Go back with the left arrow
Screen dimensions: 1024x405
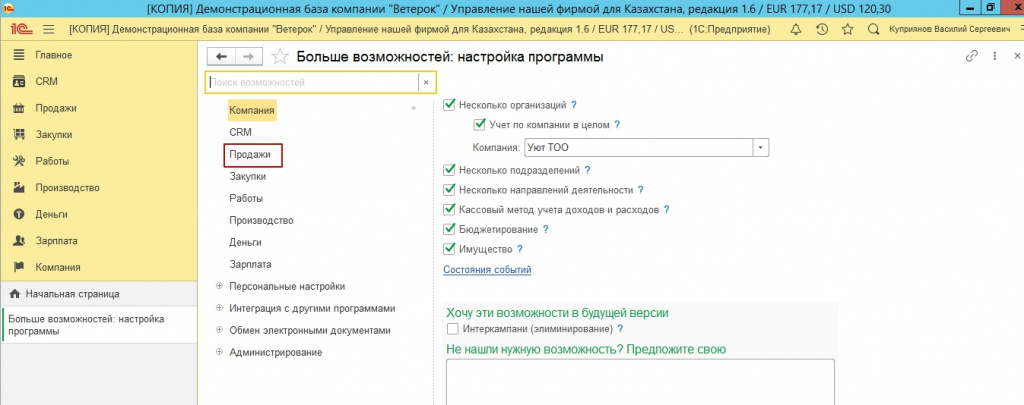[222, 57]
